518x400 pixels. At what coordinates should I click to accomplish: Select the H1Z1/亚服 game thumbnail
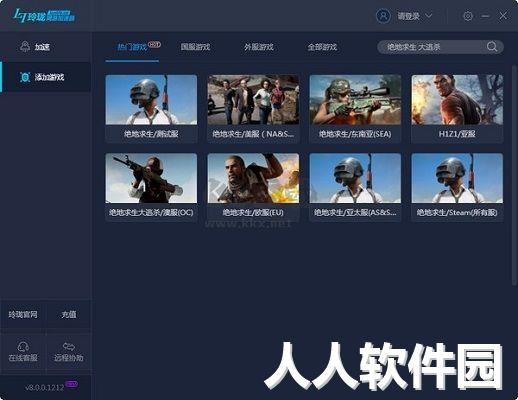457,100
